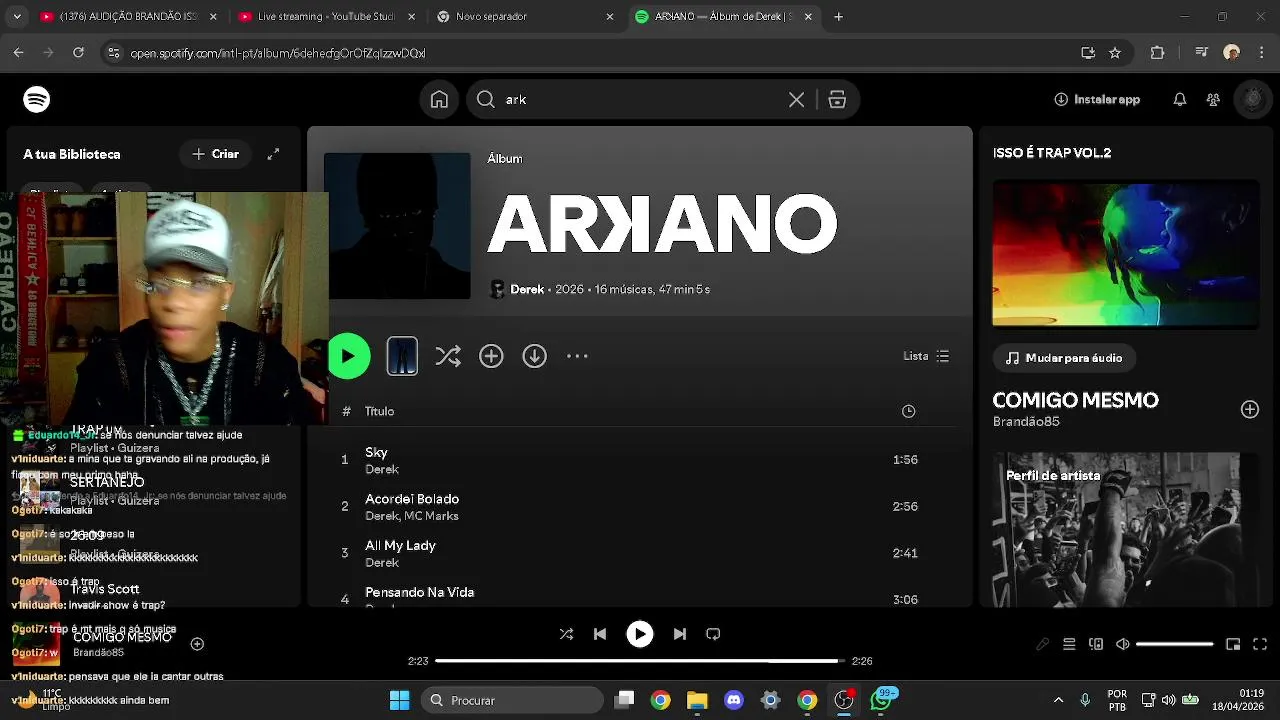Viewport: 1280px width, 720px height.
Task: Toggle repeat in player bar
Action: click(x=713, y=634)
